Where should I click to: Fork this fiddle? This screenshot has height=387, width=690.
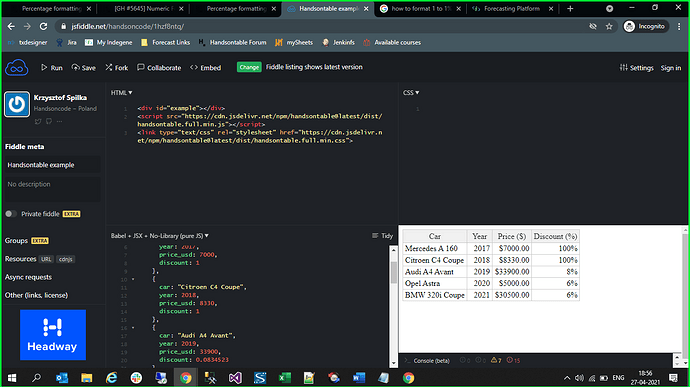tap(117, 68)
